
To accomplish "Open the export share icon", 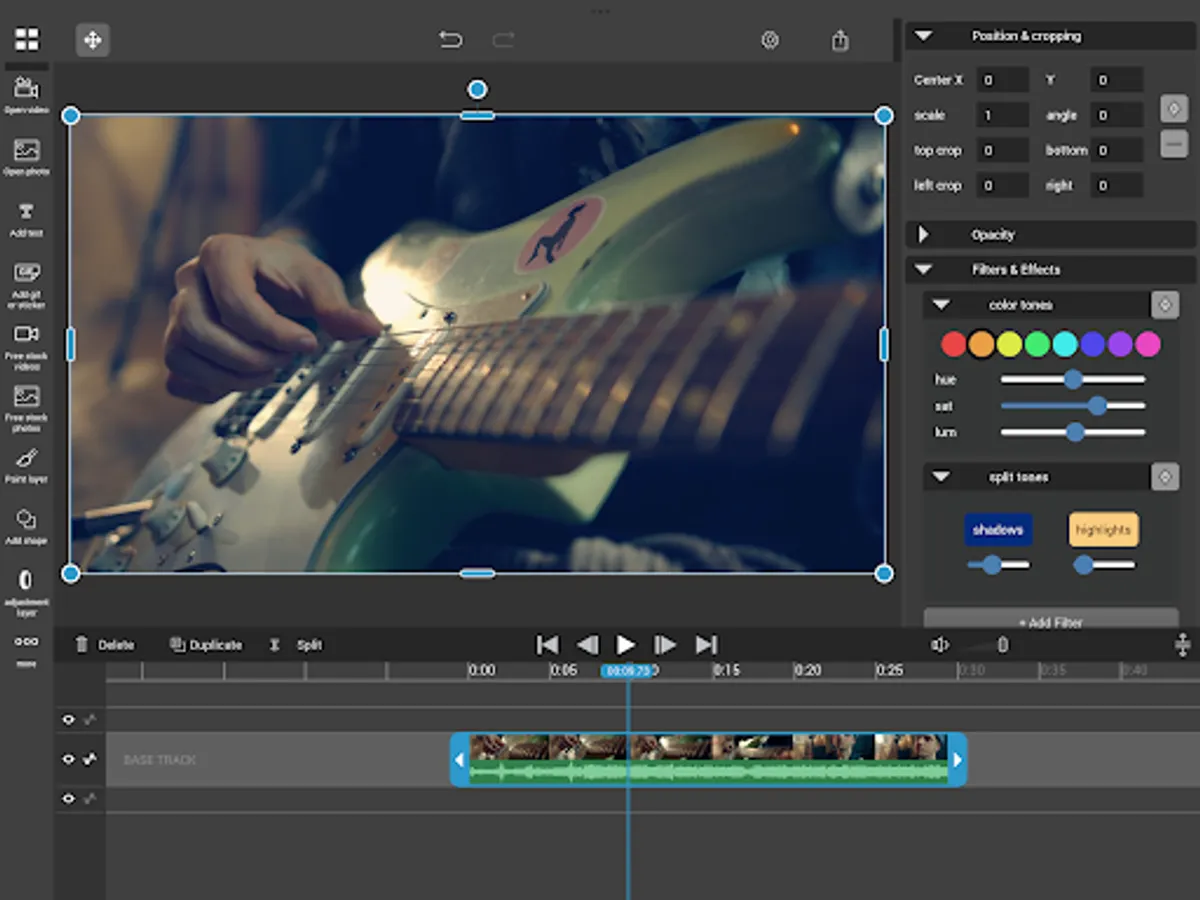I will coord(840,40).
